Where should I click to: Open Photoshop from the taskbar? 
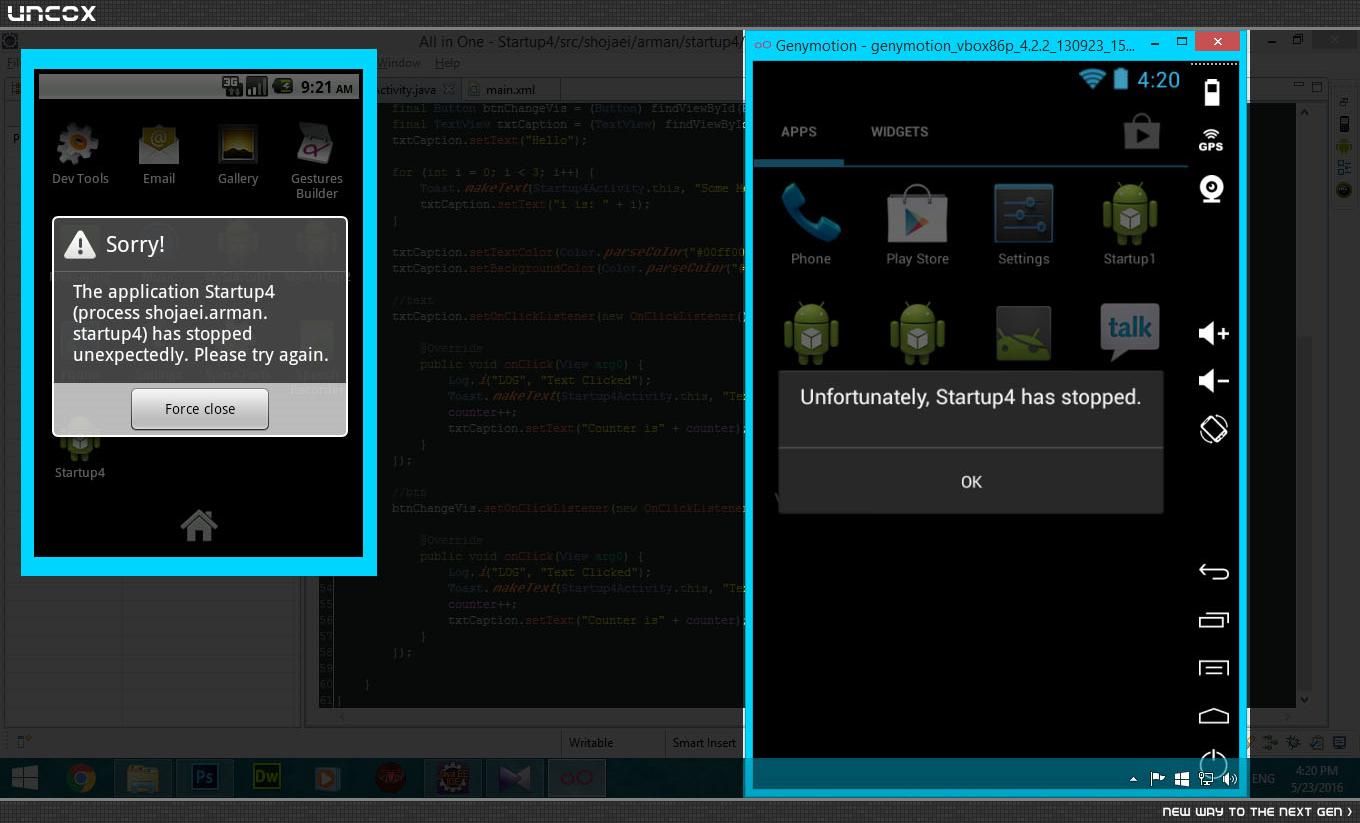[x=205, y=777]
